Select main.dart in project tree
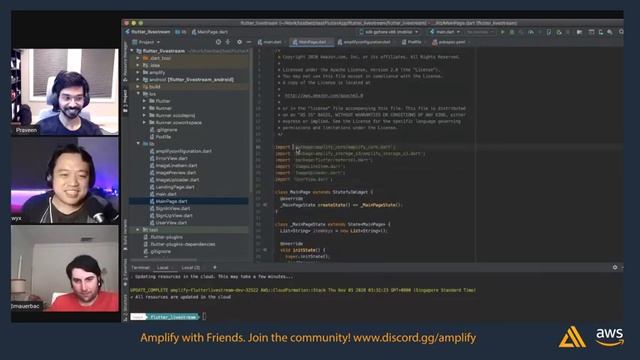Viewport: 640px width, 360px height. click(166, 194)
